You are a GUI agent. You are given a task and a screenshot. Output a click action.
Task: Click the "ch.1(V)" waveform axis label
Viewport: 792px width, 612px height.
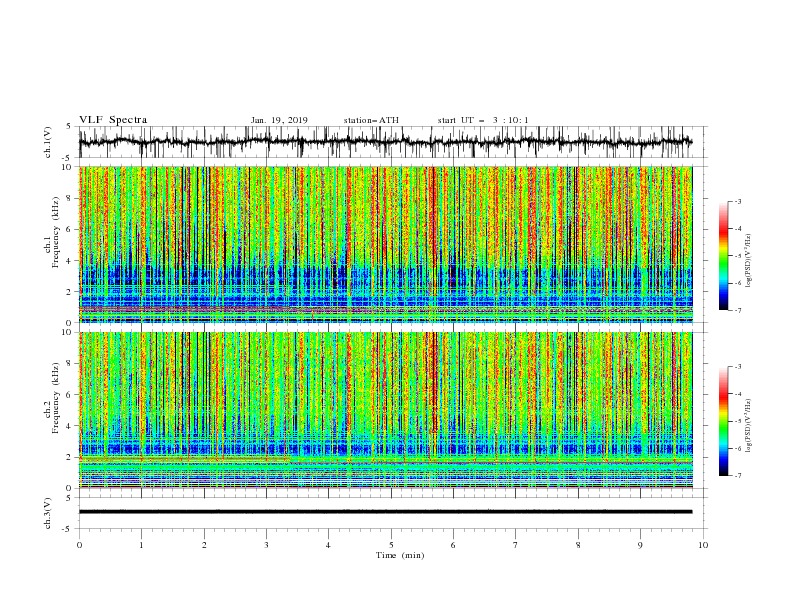[x=48, y=142]
